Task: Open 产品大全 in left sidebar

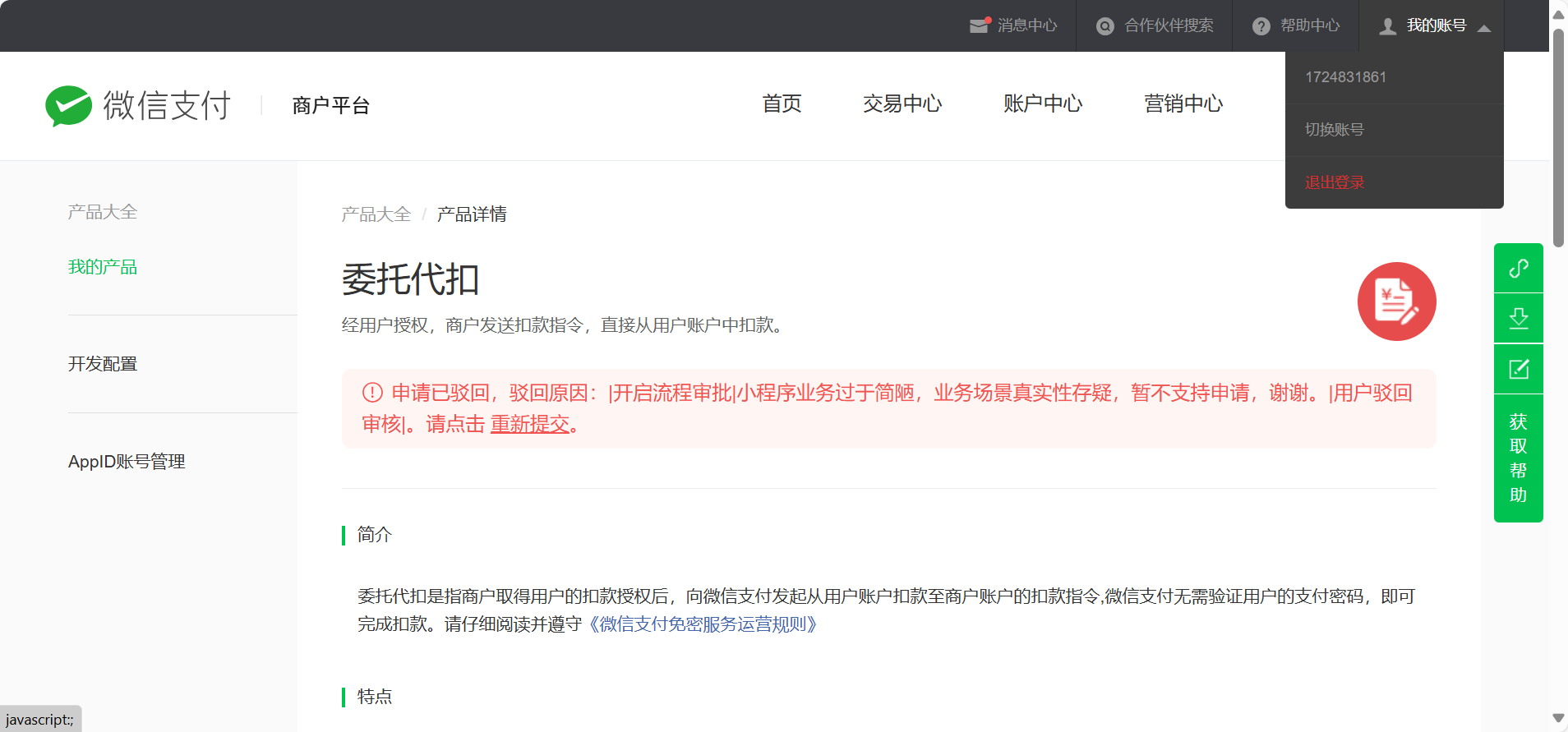Action: tap(103, 212)
